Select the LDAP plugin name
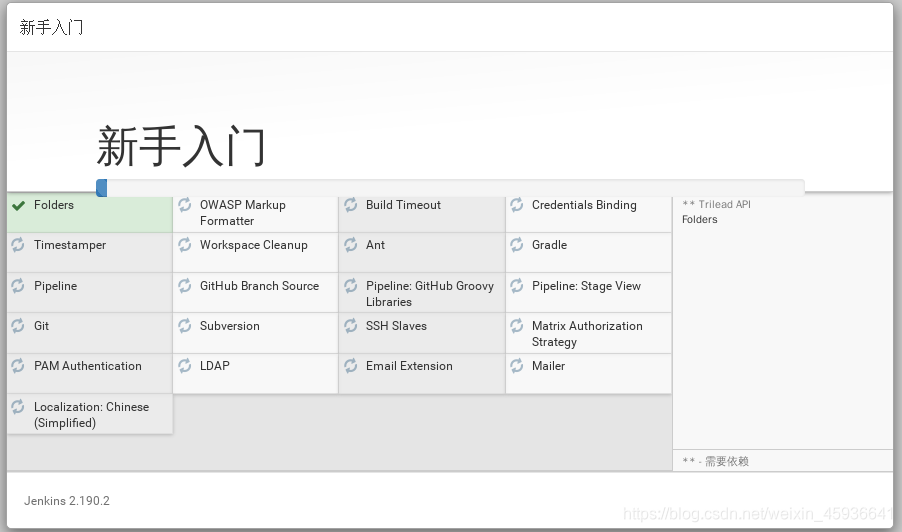 click(x=215, y=366)
